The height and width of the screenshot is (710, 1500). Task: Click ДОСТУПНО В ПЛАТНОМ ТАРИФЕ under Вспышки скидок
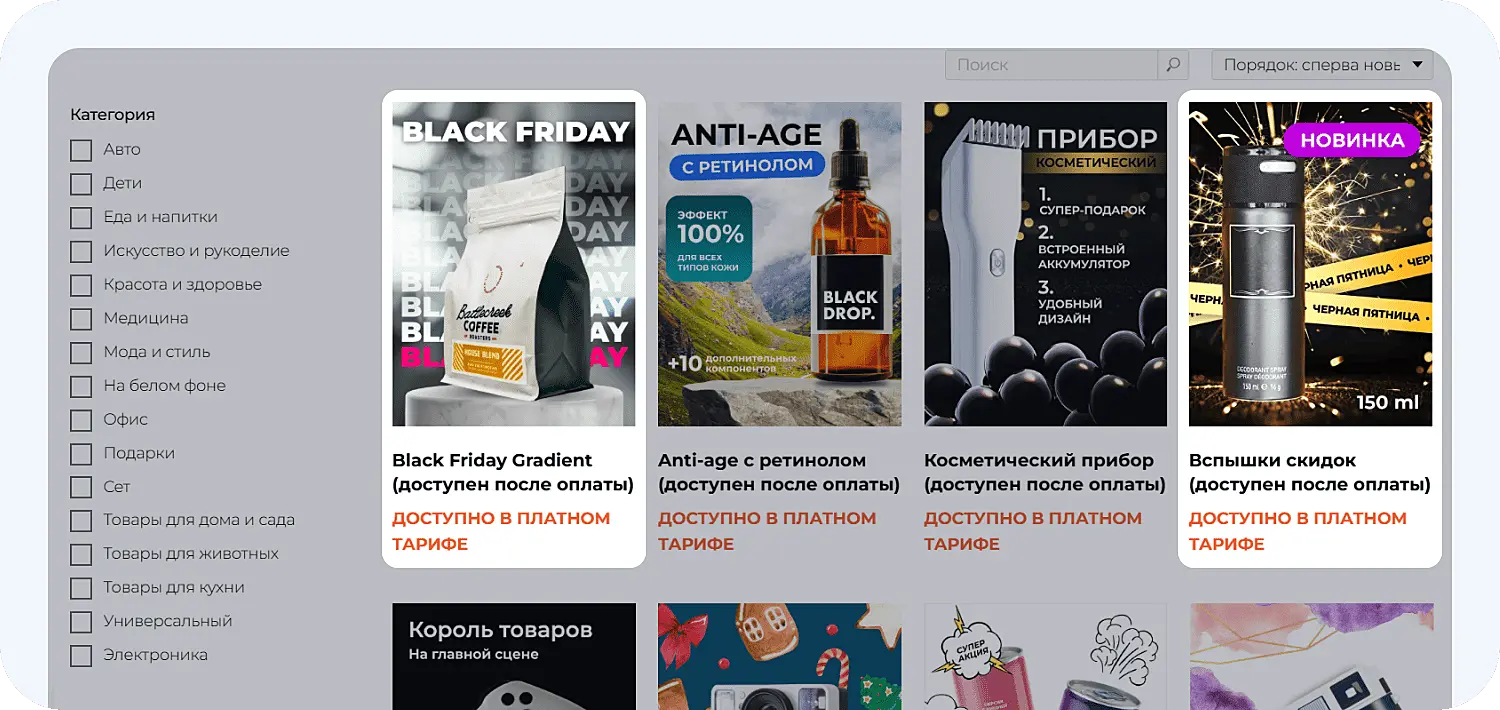click(x=1298, y=531)
